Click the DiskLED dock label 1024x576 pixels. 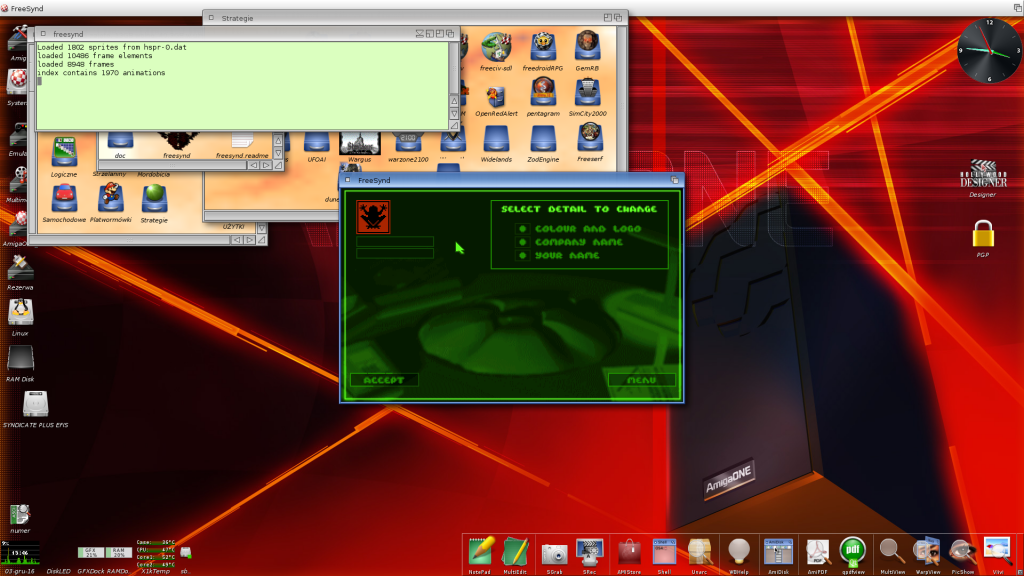coord(58,571)
